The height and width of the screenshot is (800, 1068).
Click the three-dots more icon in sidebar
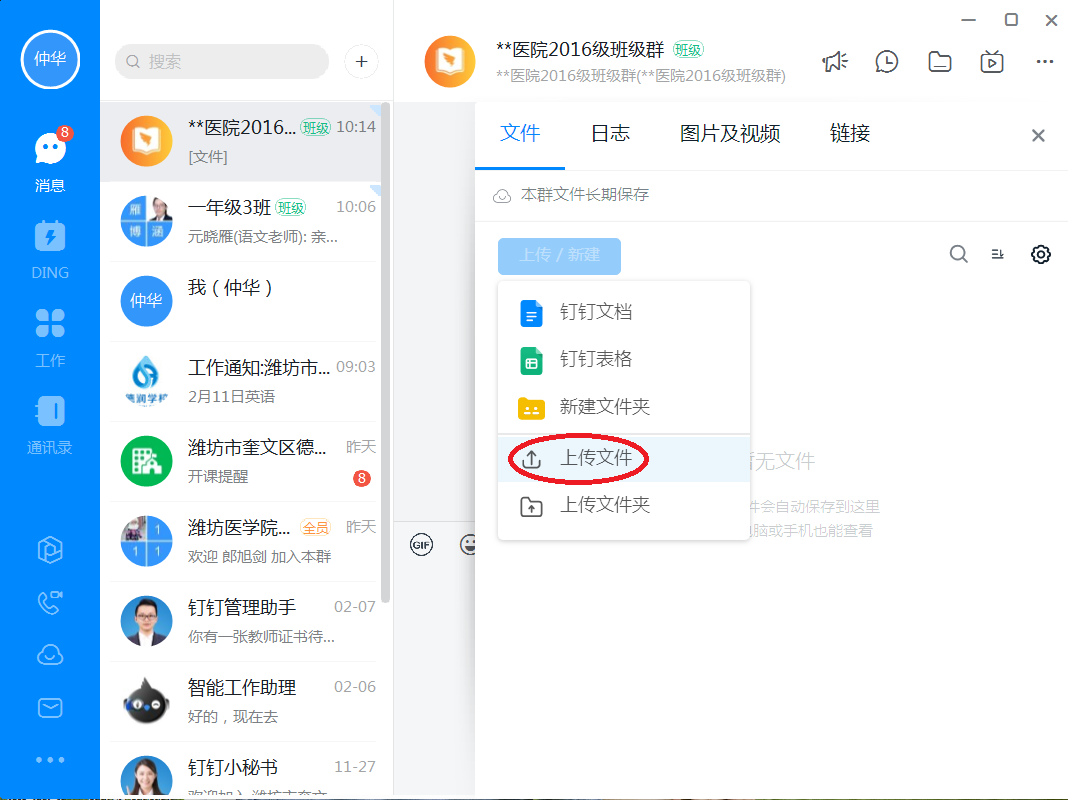pos(50,760)
